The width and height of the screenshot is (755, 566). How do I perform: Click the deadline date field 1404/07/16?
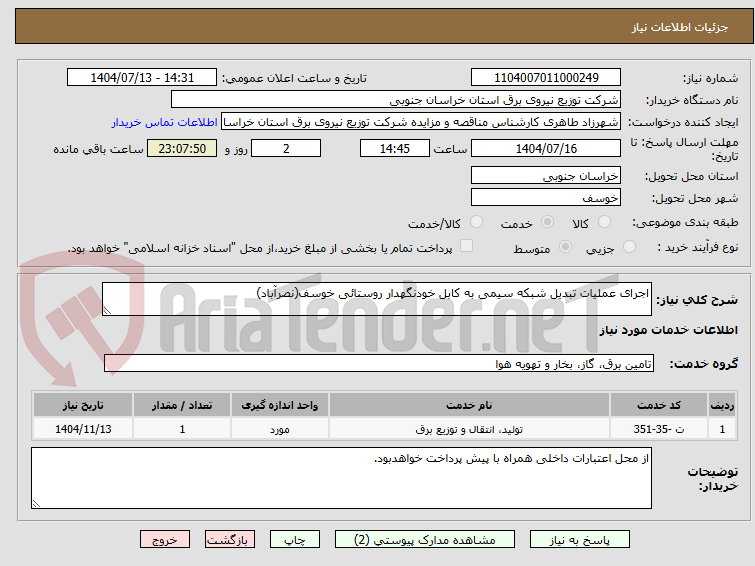point(546,148)
